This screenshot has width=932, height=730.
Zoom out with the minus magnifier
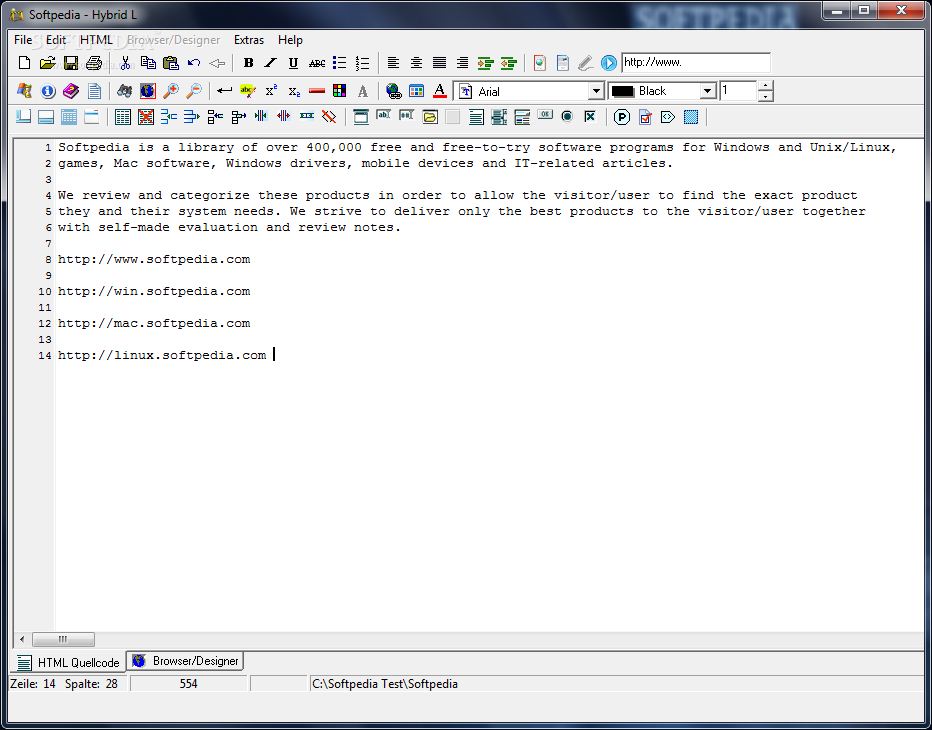(x=194, y=91)
